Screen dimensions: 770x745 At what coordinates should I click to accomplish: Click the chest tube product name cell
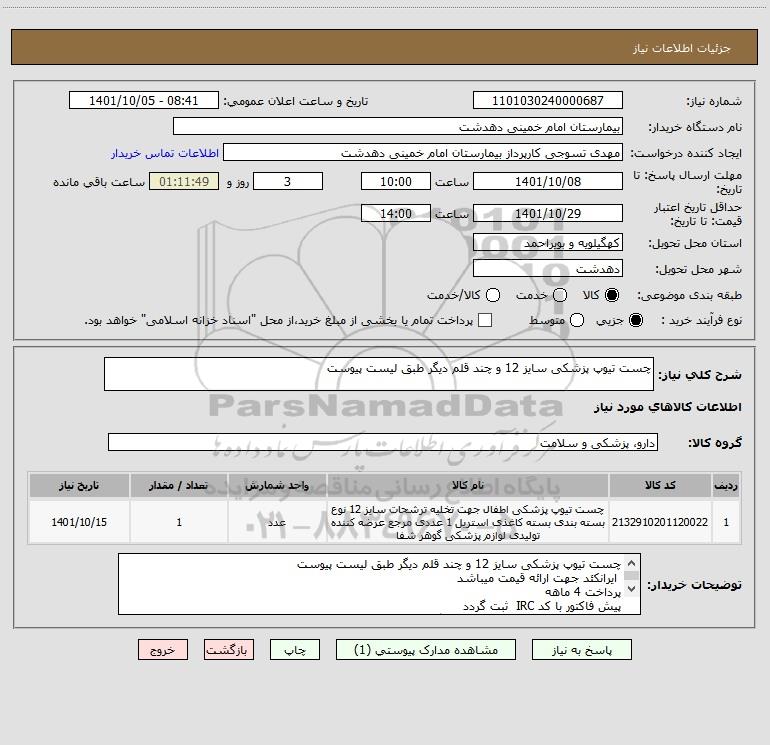click(468, 522)
